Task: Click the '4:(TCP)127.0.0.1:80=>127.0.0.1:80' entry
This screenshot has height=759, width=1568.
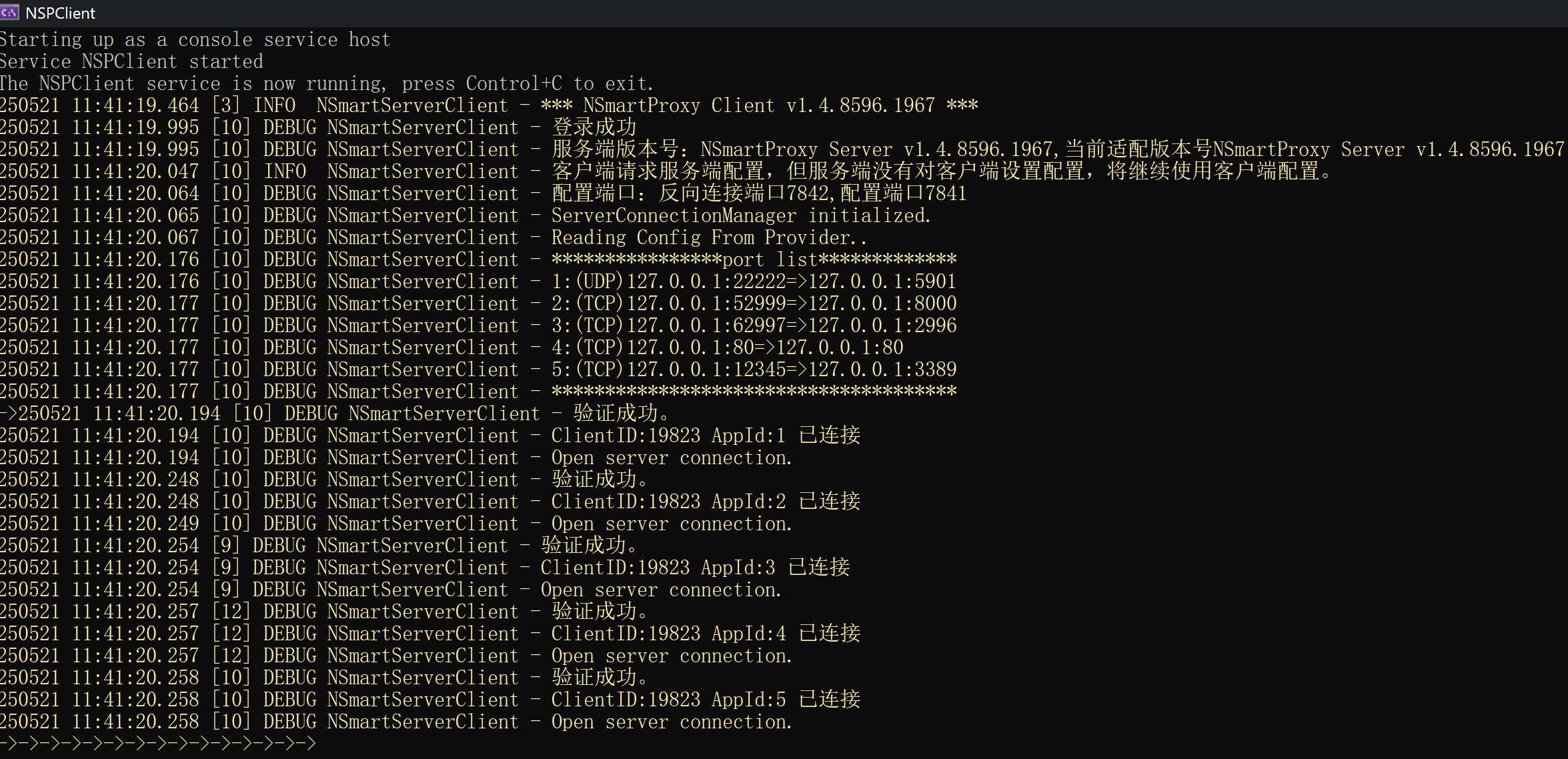Action: pyautogui.click(x=452, y=348)
